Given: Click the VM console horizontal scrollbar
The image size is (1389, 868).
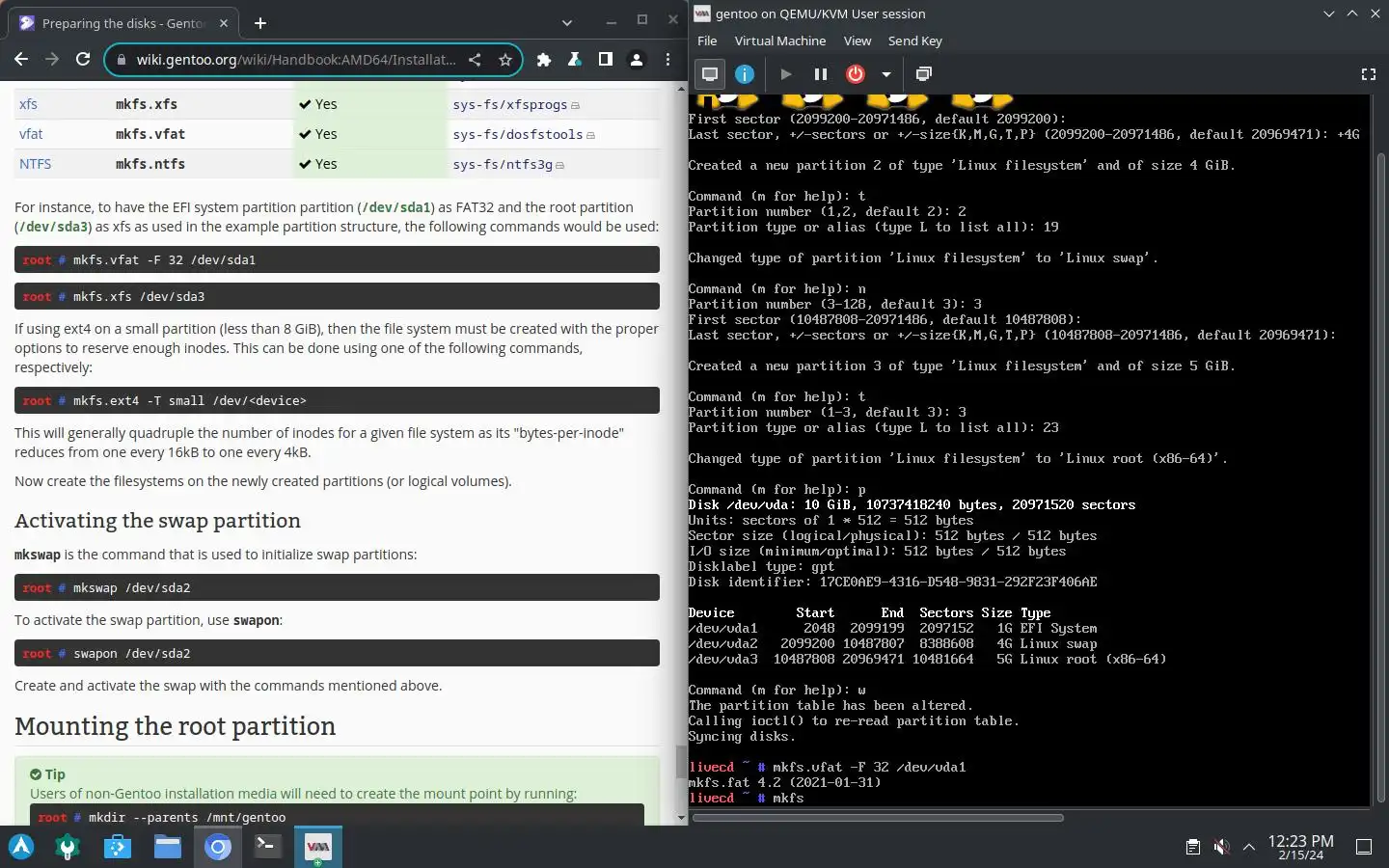Looking at the screenshot, I should coord(878,818).
